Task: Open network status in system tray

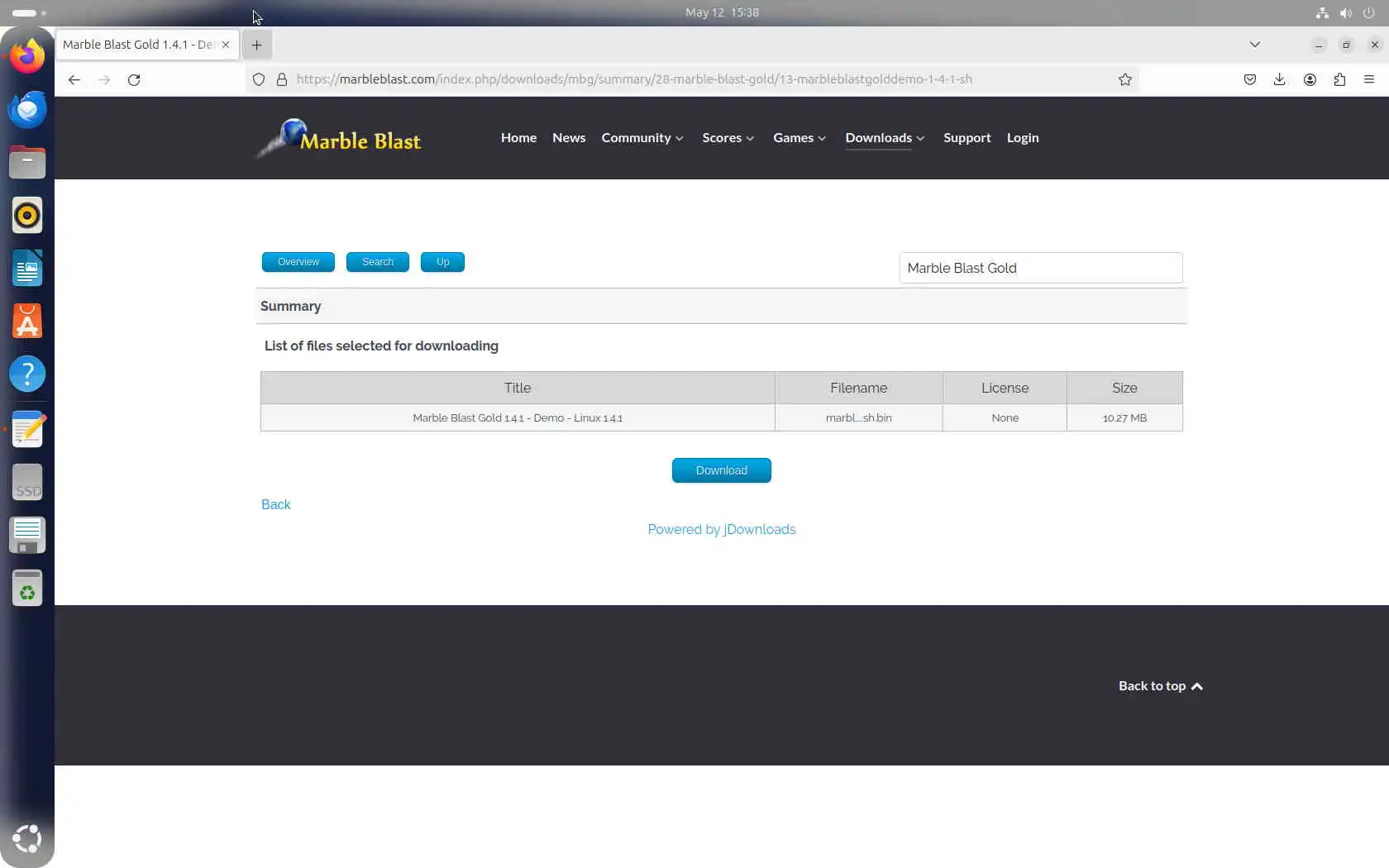Action: [1322, 12]
